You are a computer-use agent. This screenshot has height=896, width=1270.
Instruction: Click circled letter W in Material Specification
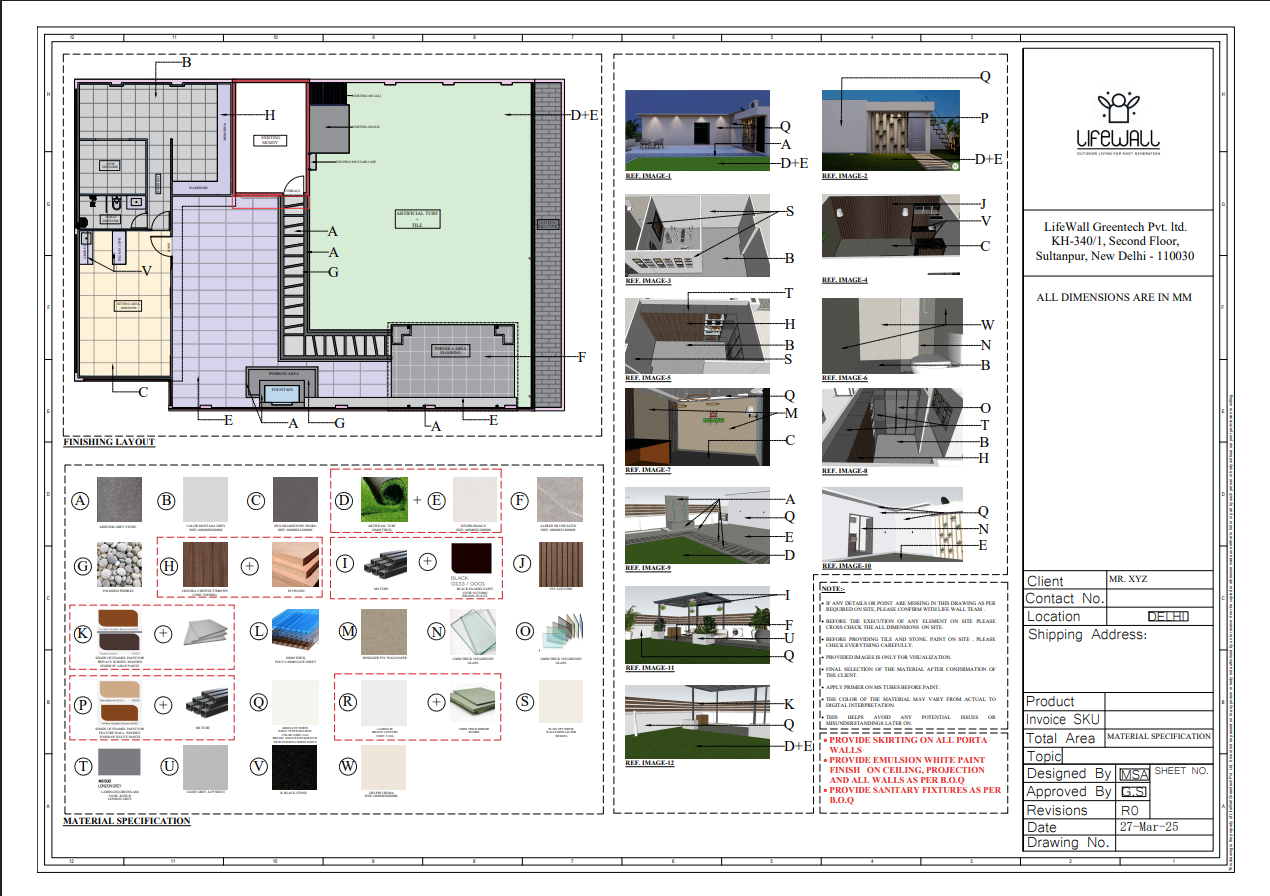point(347,766)
